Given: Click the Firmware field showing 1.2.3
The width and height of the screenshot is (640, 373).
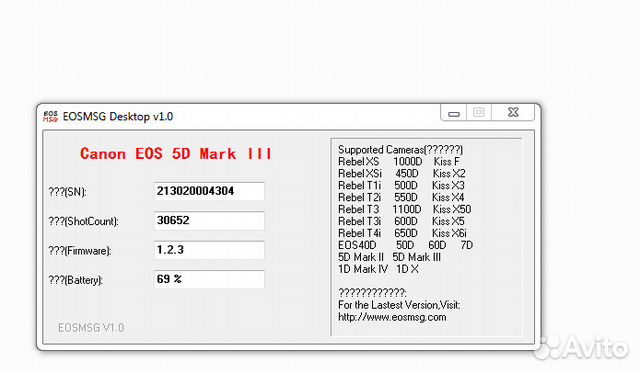Looking at the screenshot, I should (x=209, y=250).
